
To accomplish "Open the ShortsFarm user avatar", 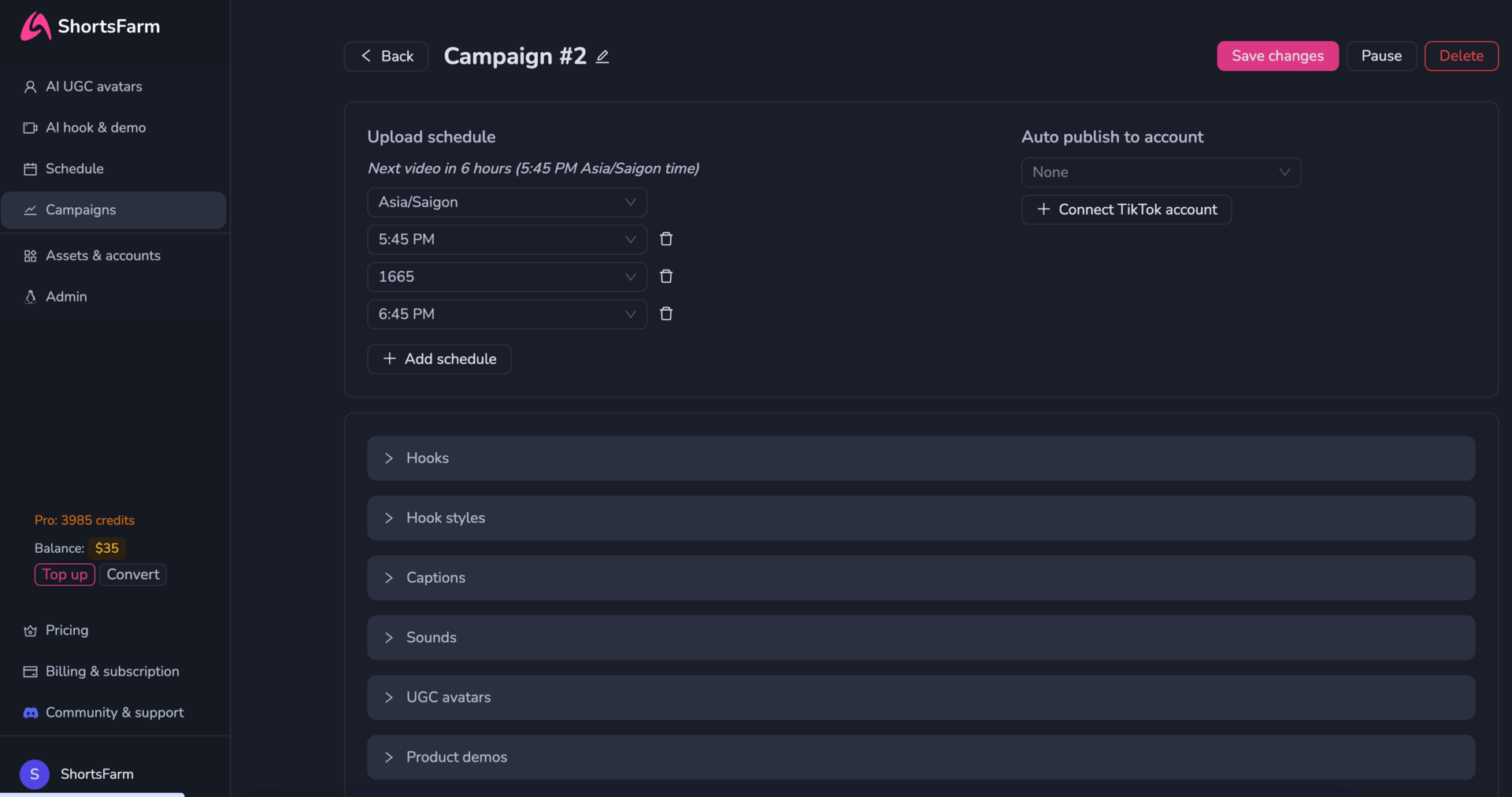I will click(x=35, y=774).
